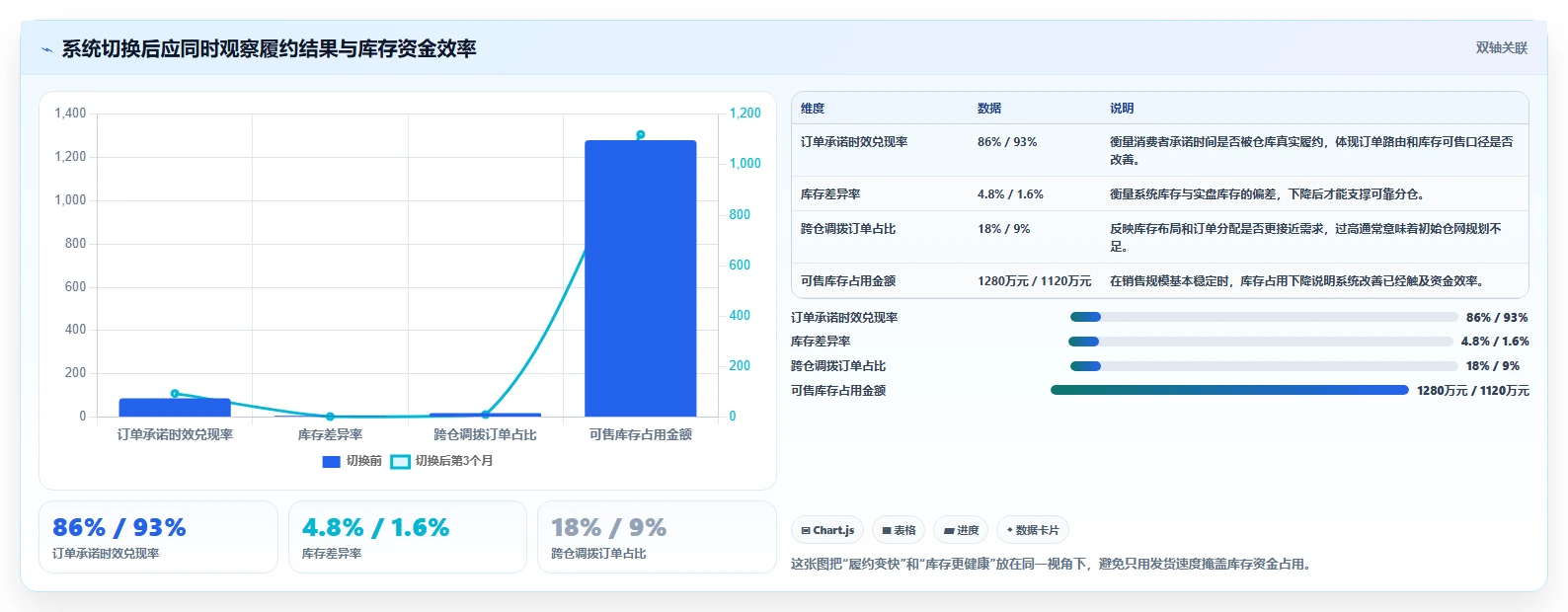Screen dimensions: 1568x612
Task: Click the 跨仓调拨订单占比 x-axis label
Action: pos(485,434)
